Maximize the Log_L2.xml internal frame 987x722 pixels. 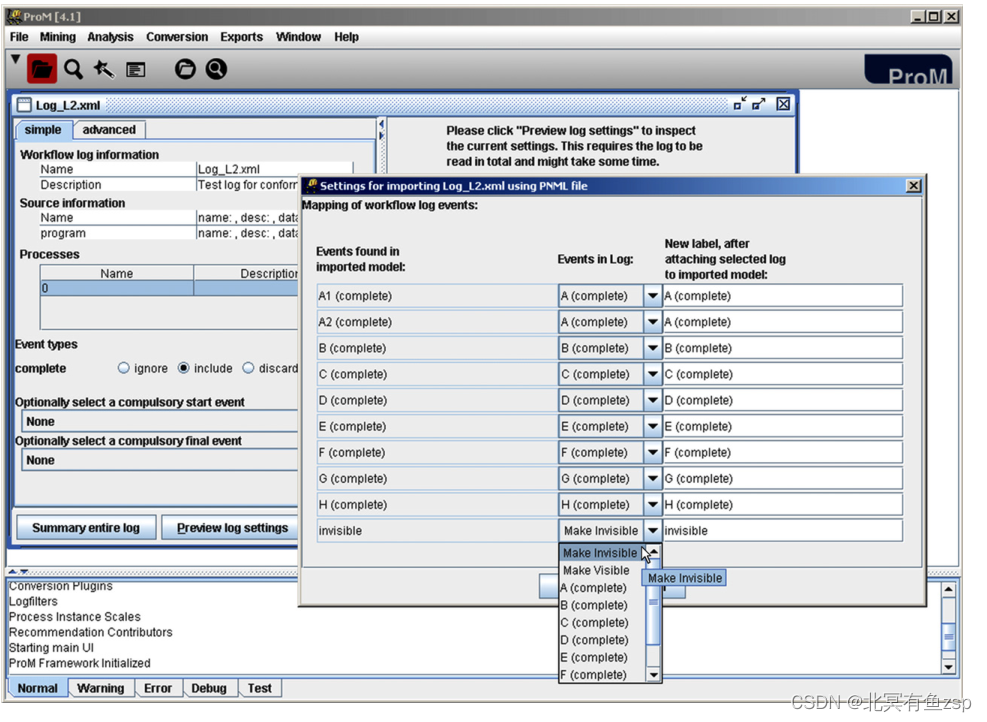759,104
